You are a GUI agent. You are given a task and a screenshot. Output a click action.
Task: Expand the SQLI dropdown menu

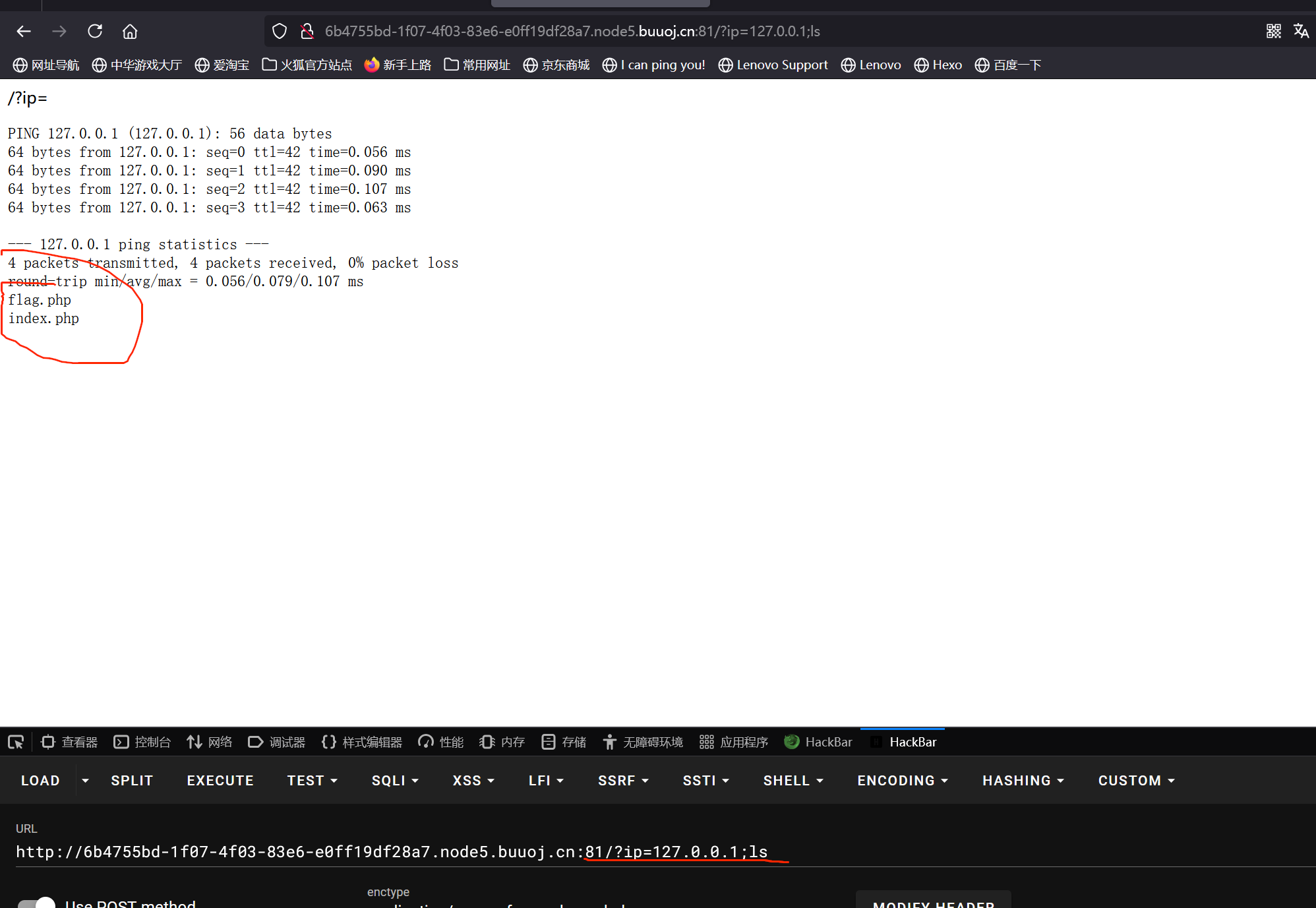[395, 780]
